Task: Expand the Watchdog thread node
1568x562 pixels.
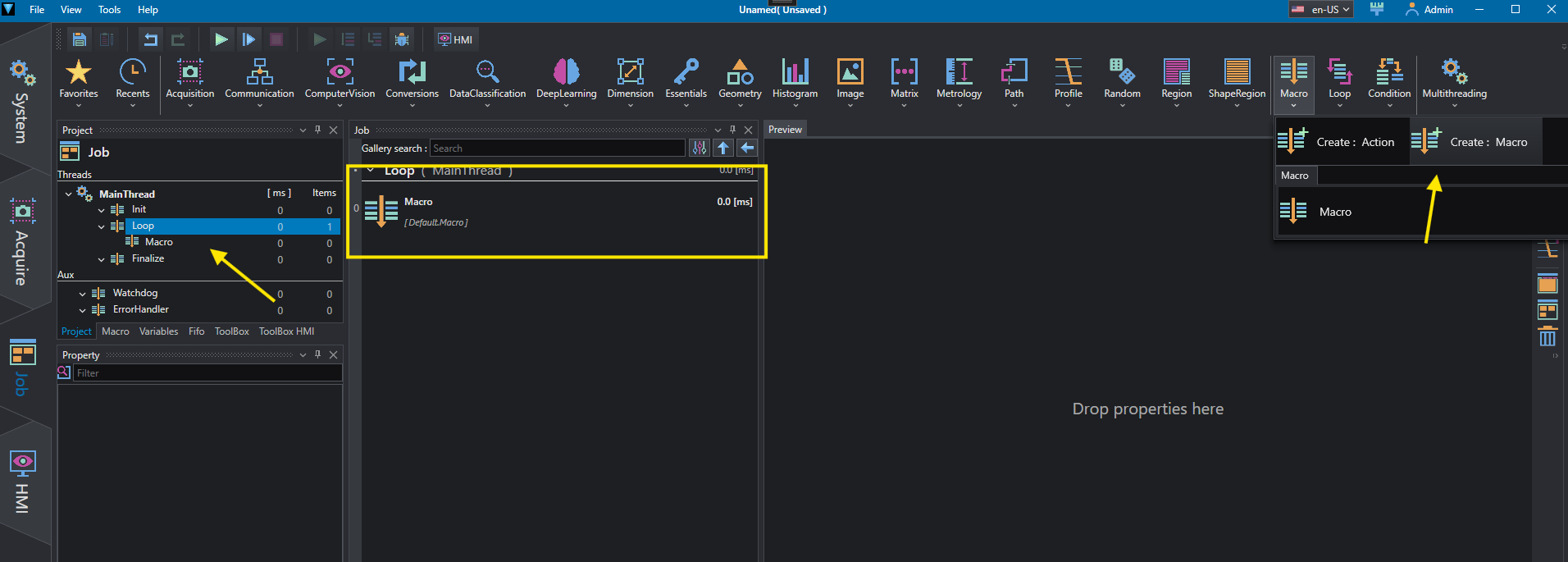Action: click(82, 294)
